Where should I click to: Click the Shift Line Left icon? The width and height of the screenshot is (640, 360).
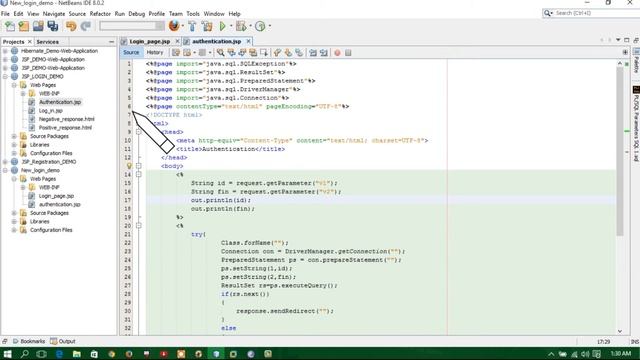click(x=313, y=53)
